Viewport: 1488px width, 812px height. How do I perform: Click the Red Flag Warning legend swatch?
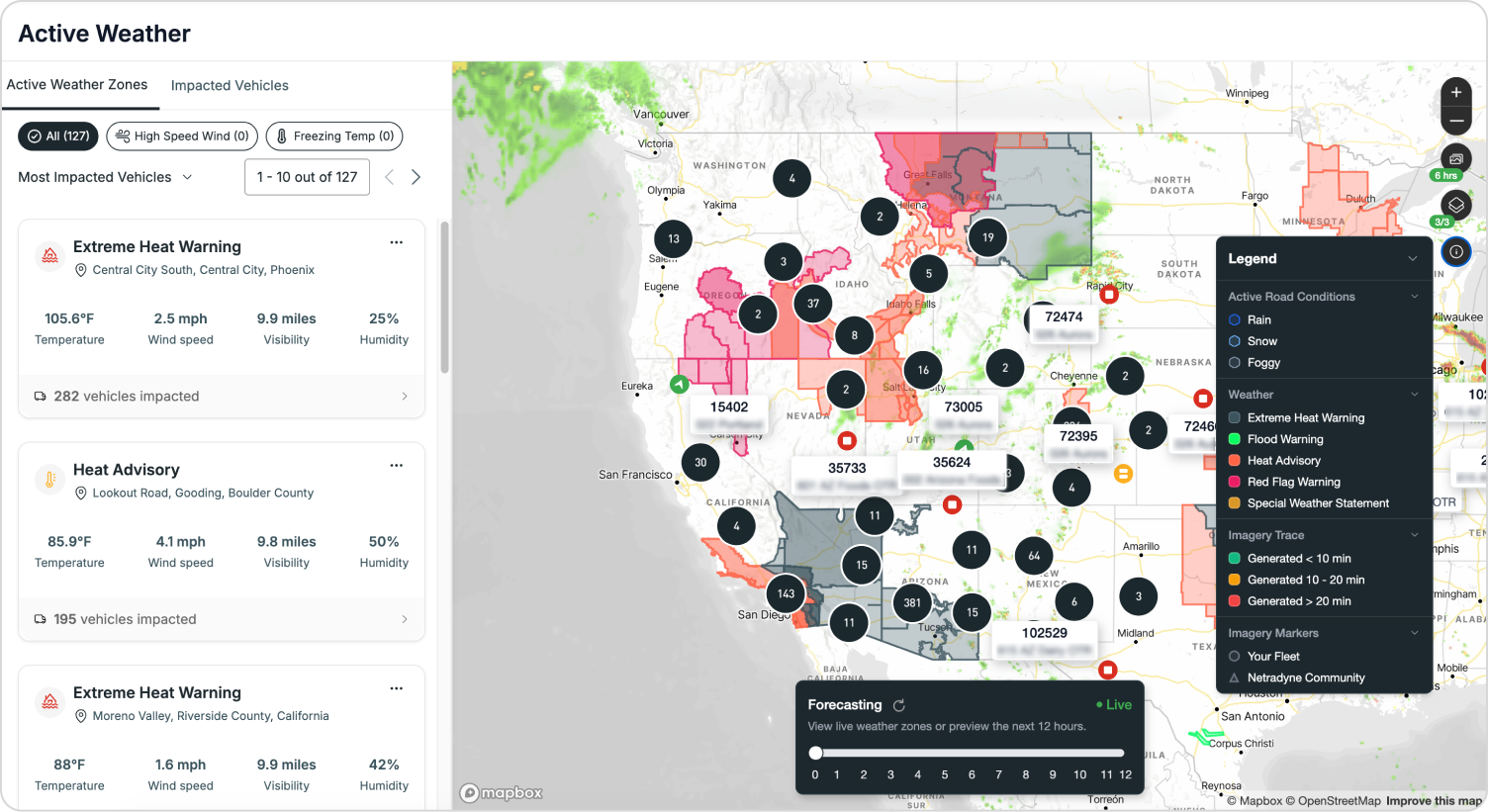(1235, 482)
